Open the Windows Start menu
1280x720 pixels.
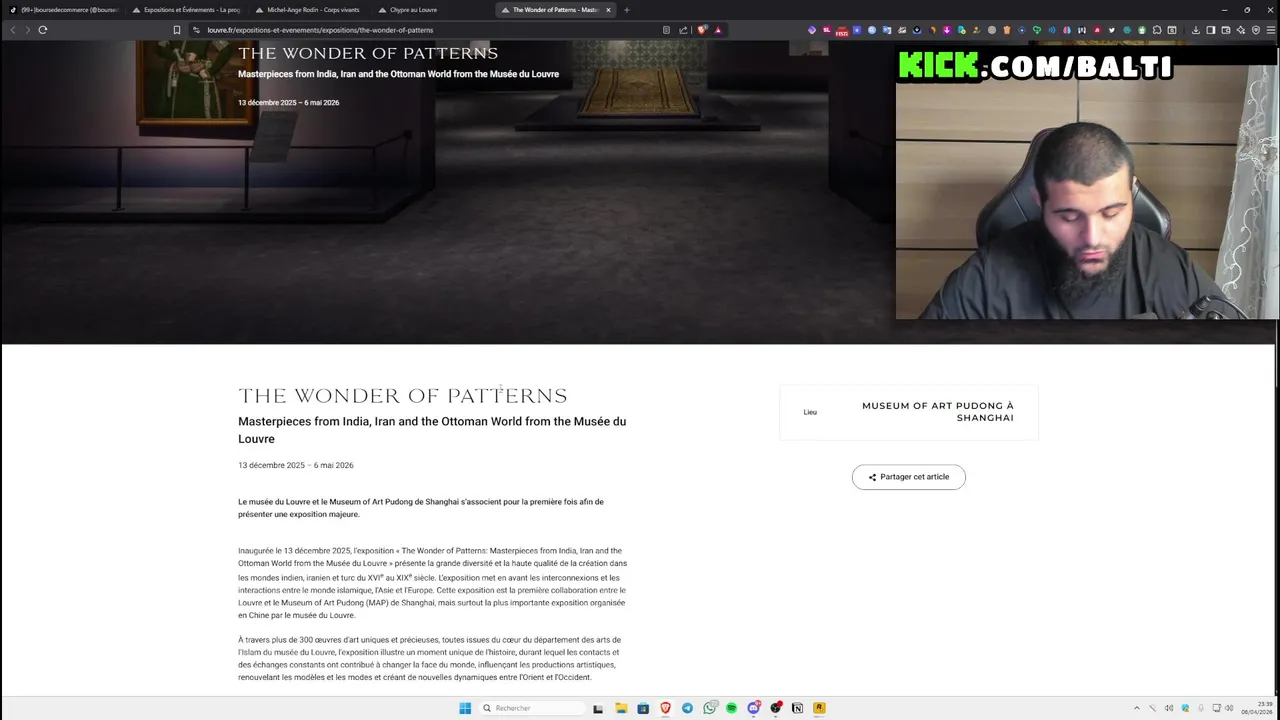click(x=465, y=708)
